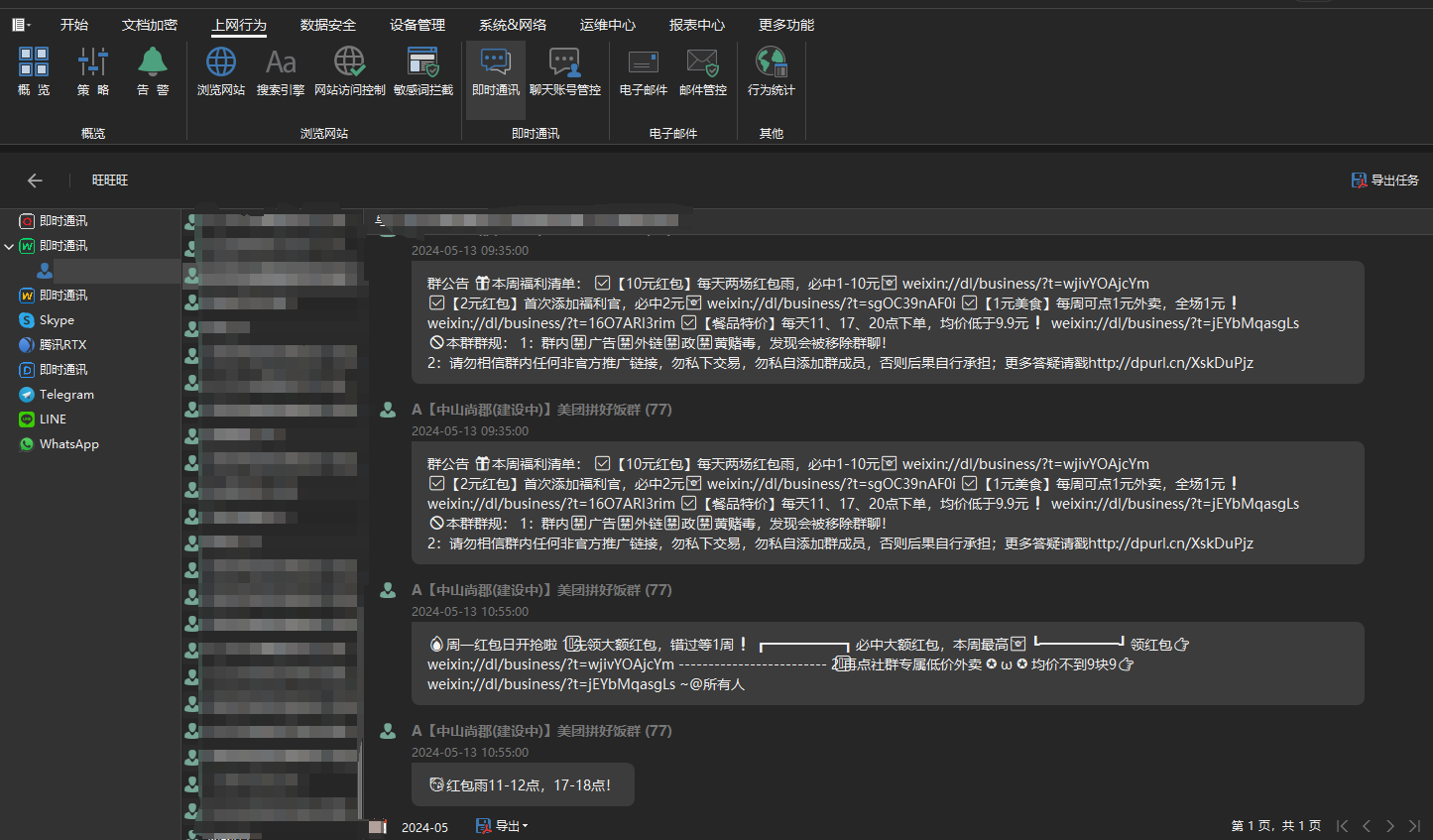Image resolution: width=1433 pixels, height=840 pixels.
Task: Open the 导出 export dropdown at bottom
Action: [x=502, y=826]
